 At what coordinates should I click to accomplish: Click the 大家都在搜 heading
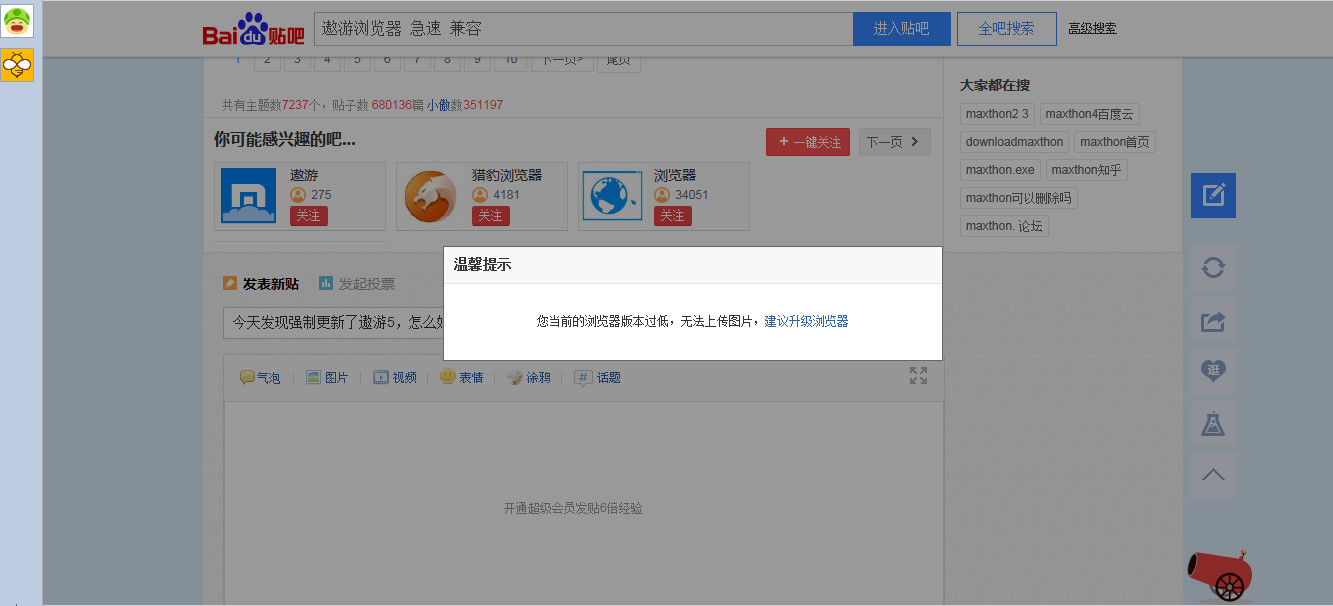click(x=995, y=85)
